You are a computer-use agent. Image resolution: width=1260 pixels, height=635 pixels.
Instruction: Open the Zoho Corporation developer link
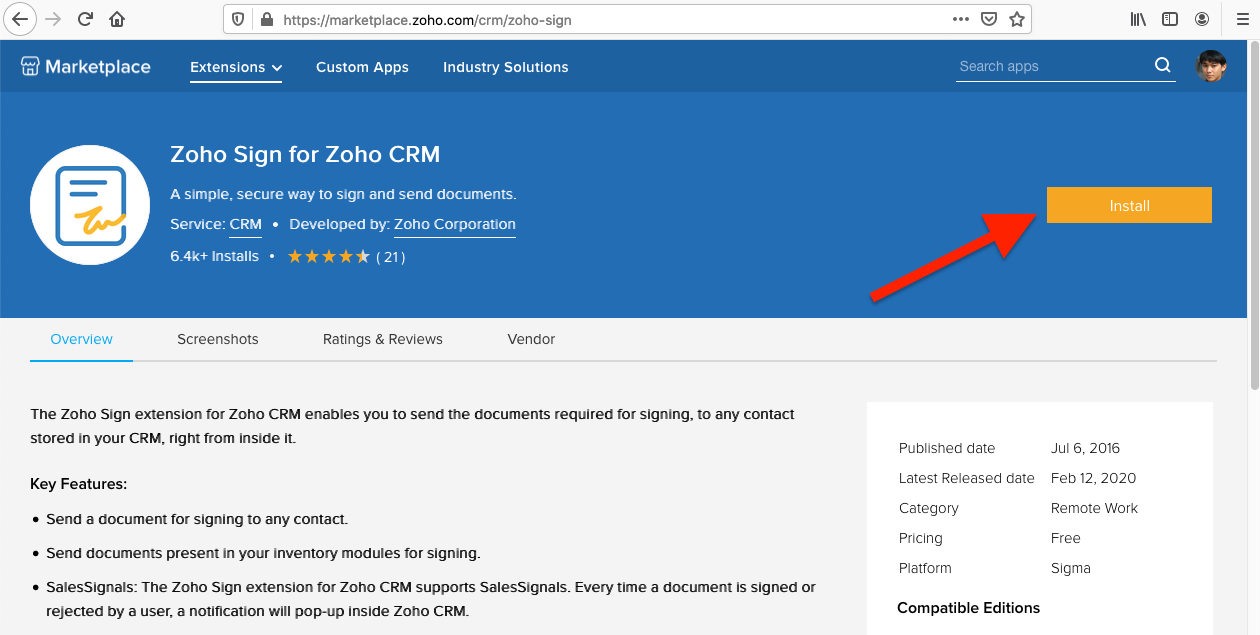pos(455,225)
